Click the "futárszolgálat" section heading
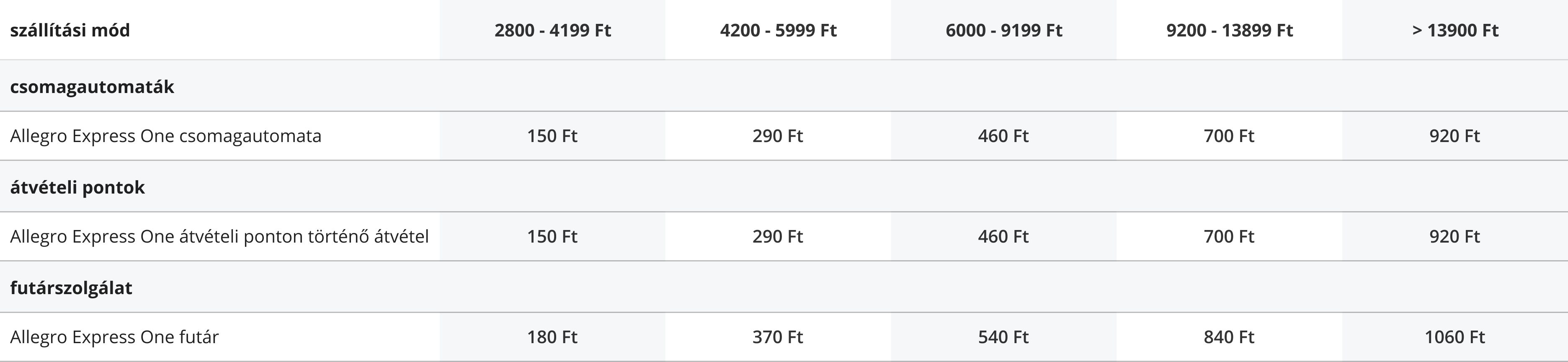This screenshot has width=1568, height=362. (71, 288)
